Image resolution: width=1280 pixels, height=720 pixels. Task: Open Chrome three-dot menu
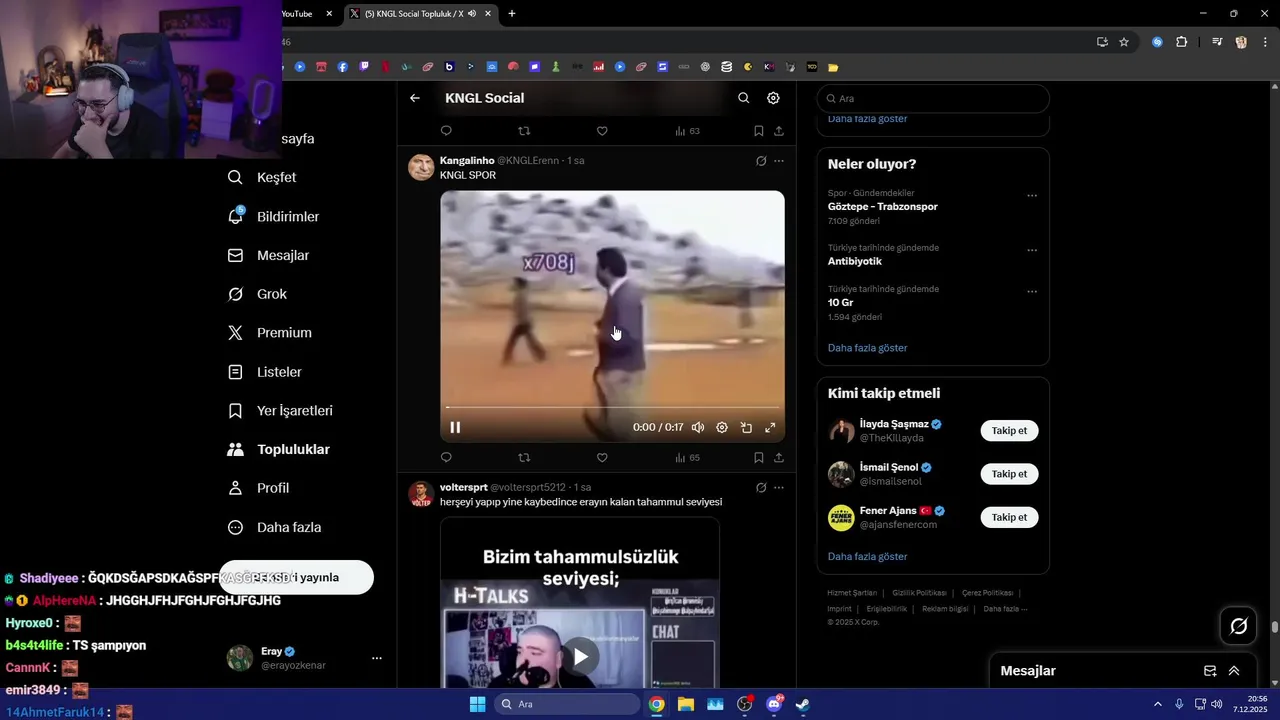point(1265,42)
